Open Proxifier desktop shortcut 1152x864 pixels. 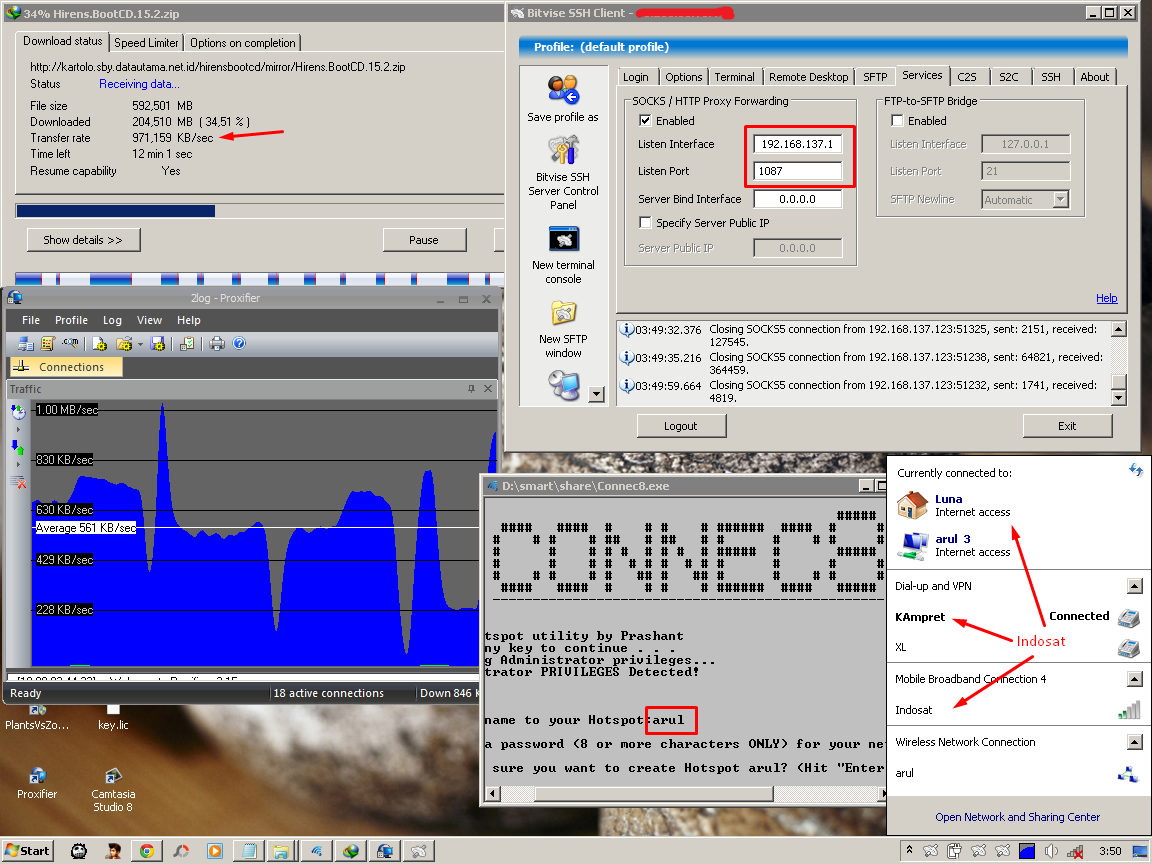[x=37, y=783]
